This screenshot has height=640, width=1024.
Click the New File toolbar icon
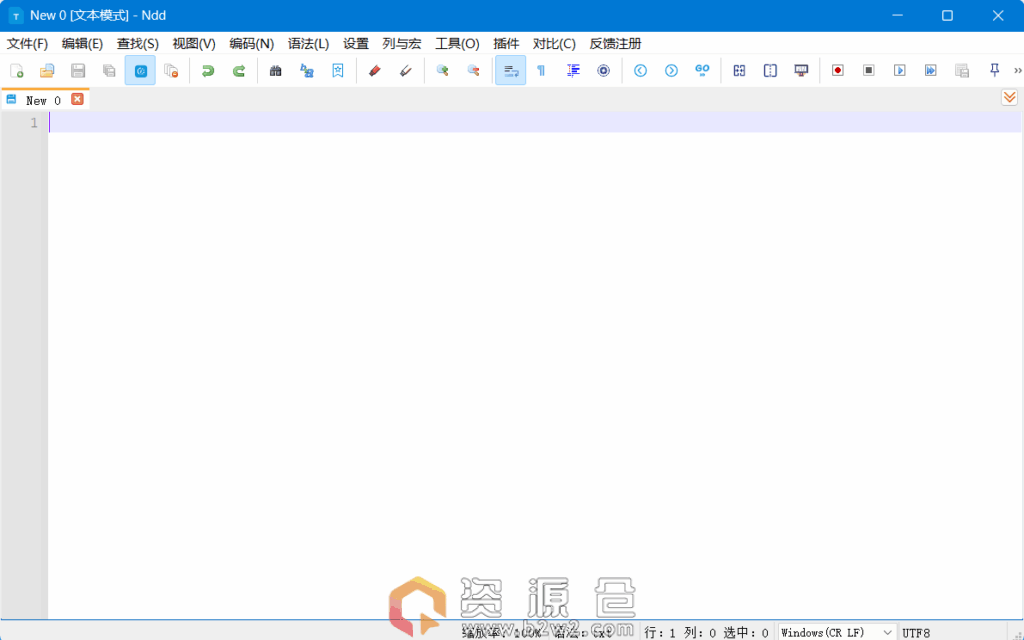pyautogui.click(x=16, y=71)
